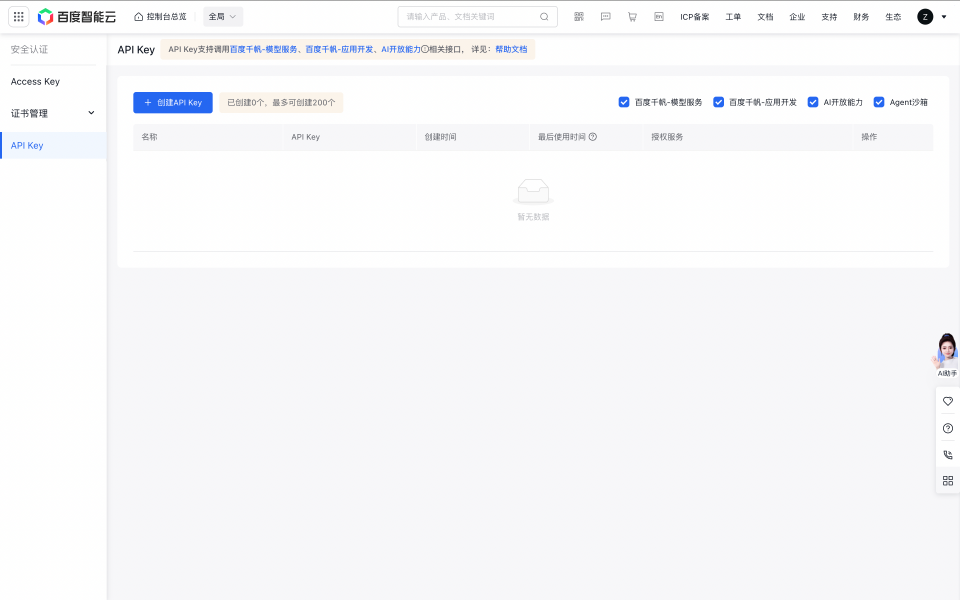This screenshot has width=960, height=600.
Task: Open AI开放能力 link in notice
Action: click(x=400, y=50)
